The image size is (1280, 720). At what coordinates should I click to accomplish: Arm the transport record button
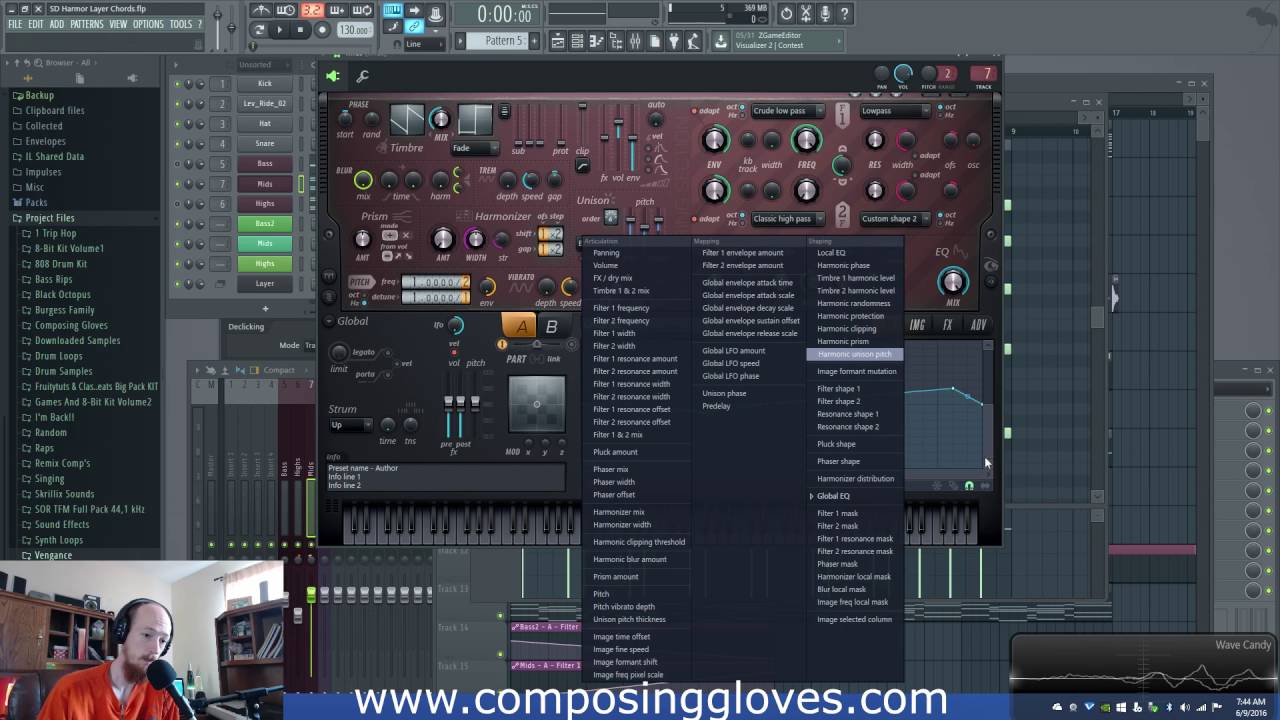322,30
